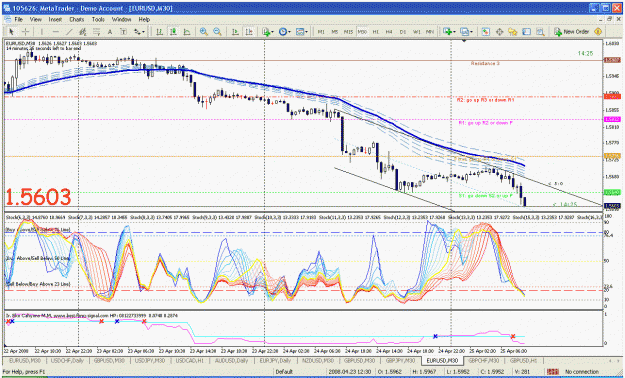
Task: Toggle the M15 timeframe button
Action: 348,32
